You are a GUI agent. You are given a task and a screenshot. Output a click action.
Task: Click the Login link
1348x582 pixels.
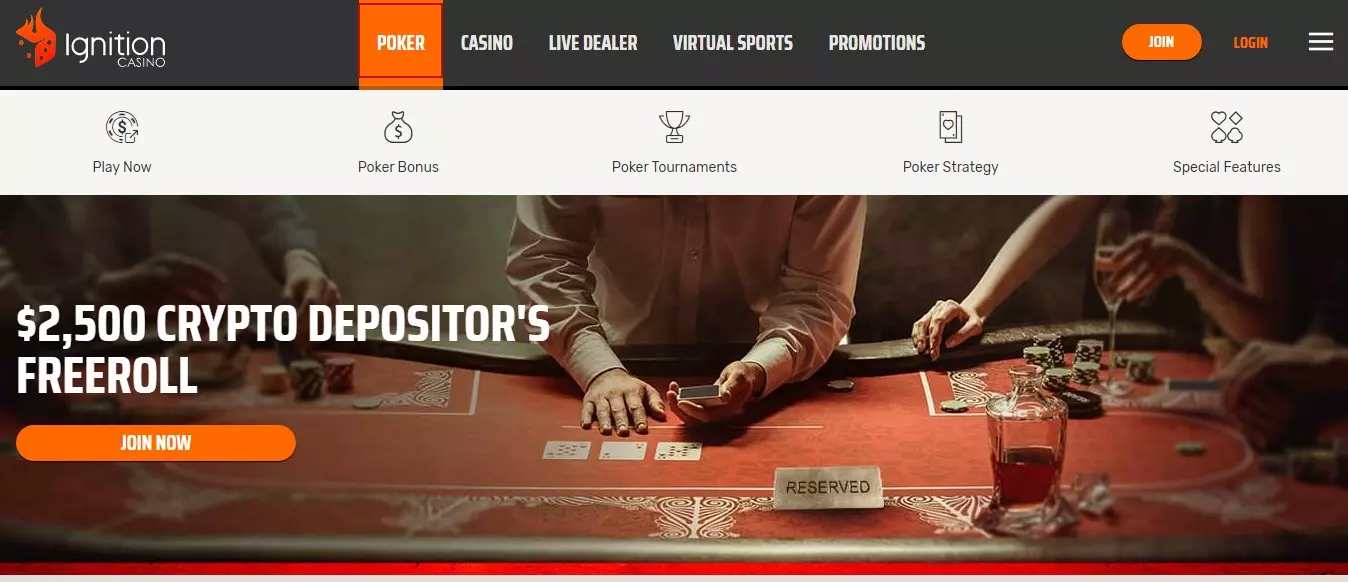point(1250,42)
